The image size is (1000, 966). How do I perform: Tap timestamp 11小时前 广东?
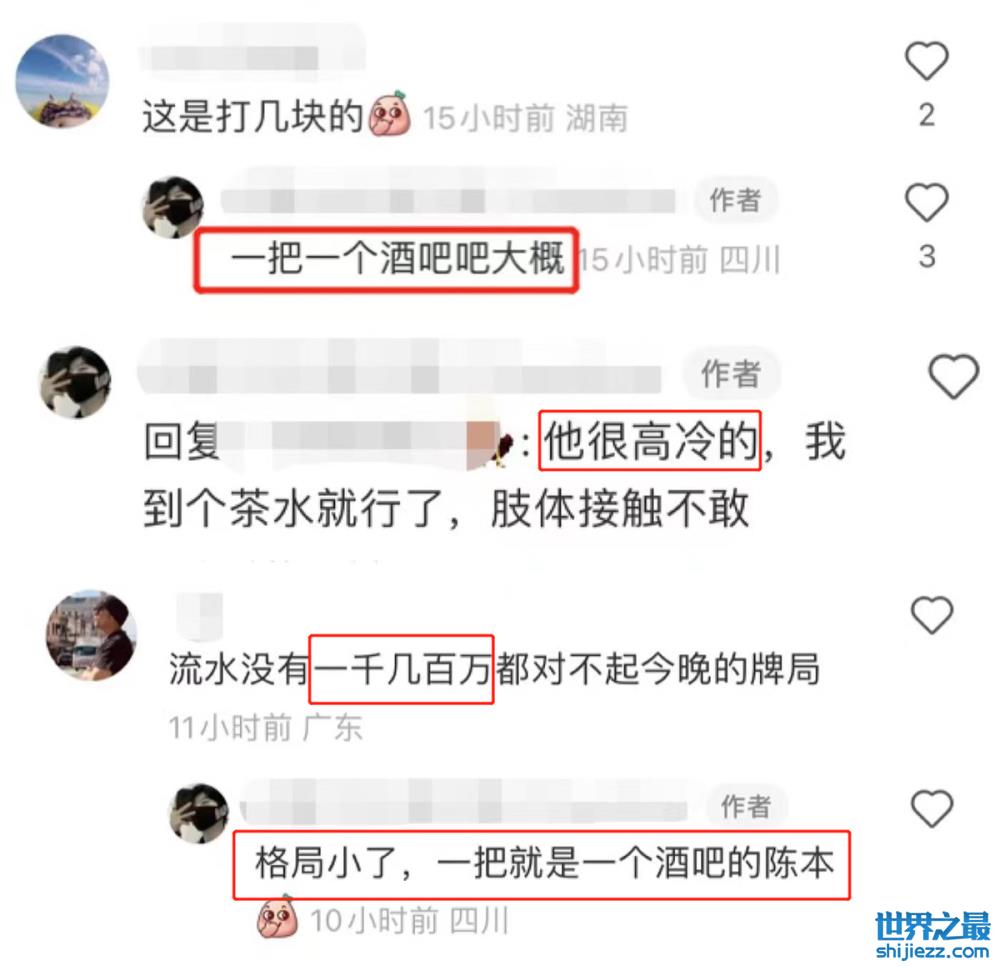coord(265,728)
